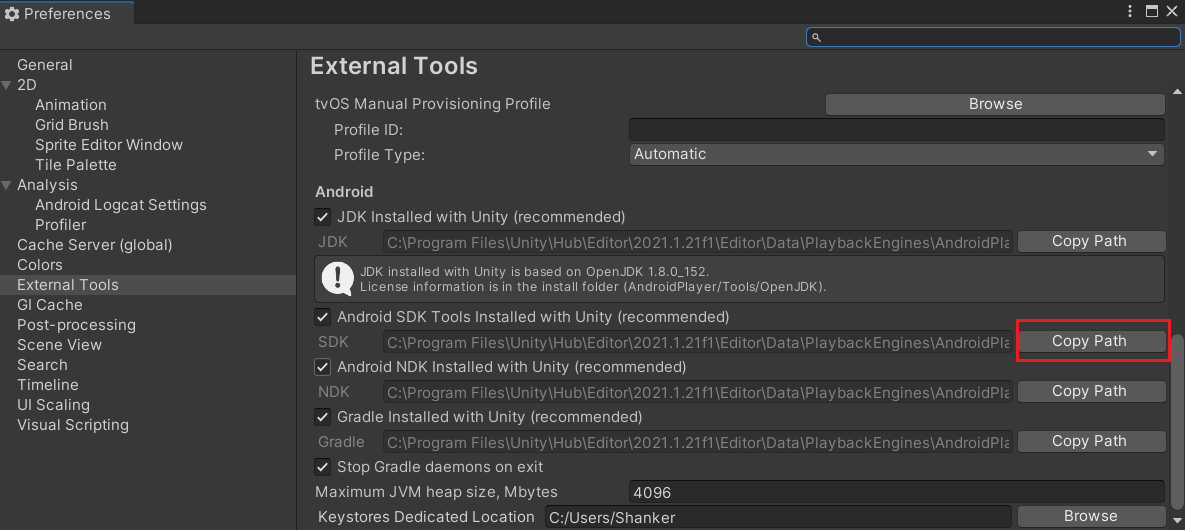Collapse the Analysis category triangle
Screen dimensions: 1185x530
click(x=7, y=184)
